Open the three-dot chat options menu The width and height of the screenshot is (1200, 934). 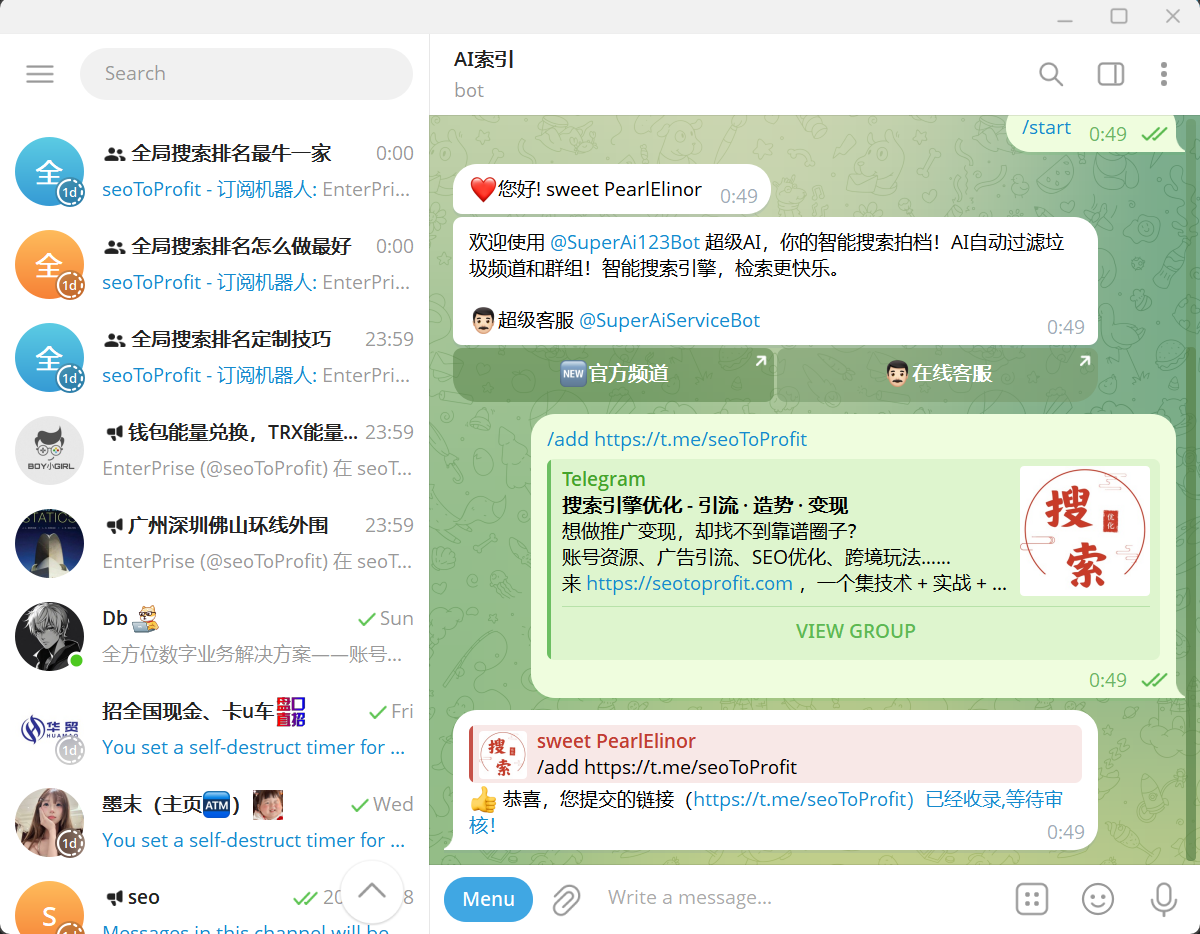point(1163,74)
